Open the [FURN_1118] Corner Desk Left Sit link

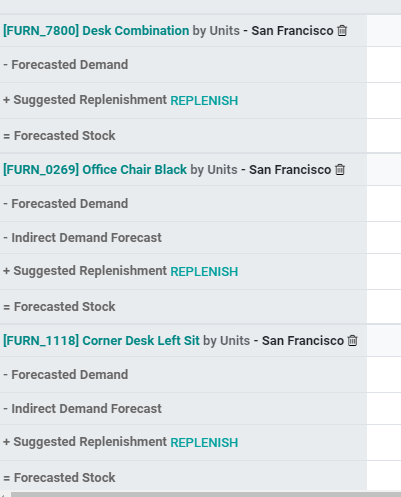click(101, 341)
